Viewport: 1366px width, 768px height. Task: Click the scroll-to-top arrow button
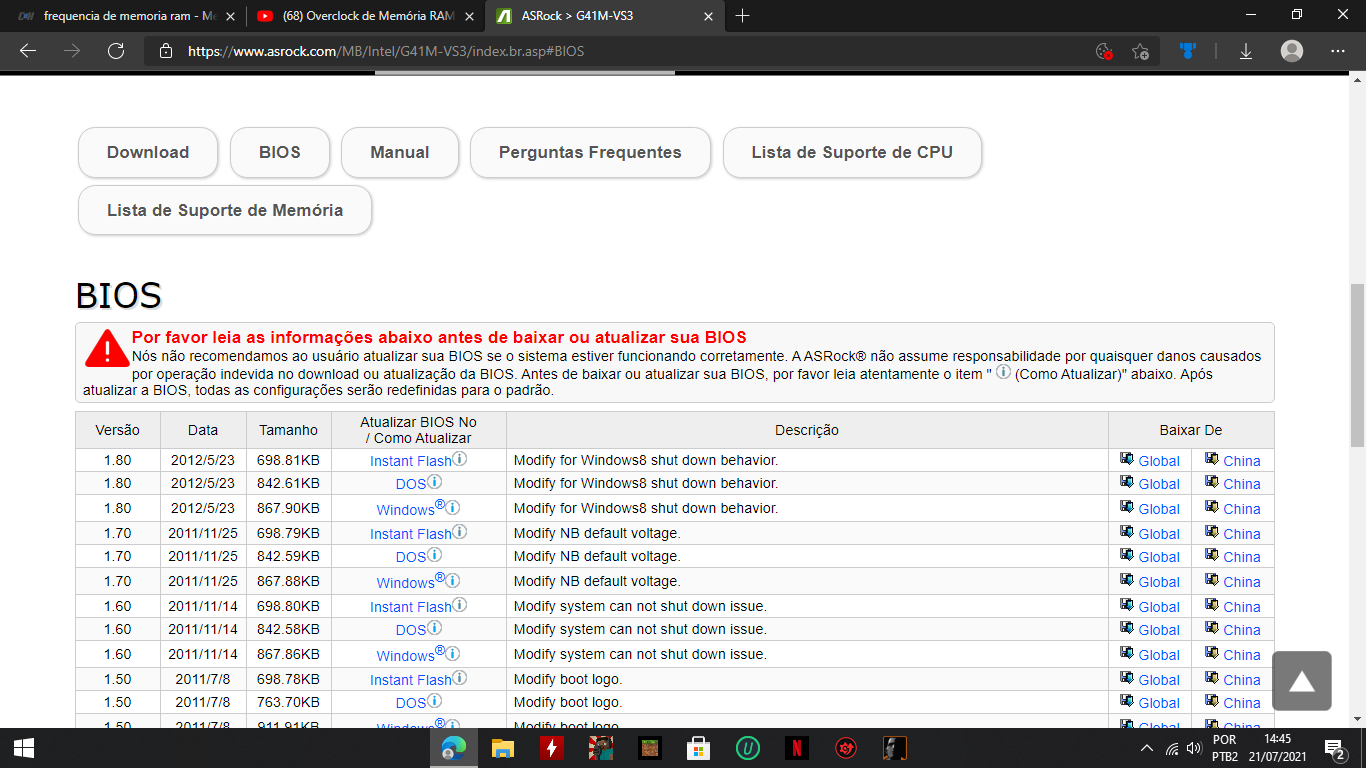point(1302,681)
